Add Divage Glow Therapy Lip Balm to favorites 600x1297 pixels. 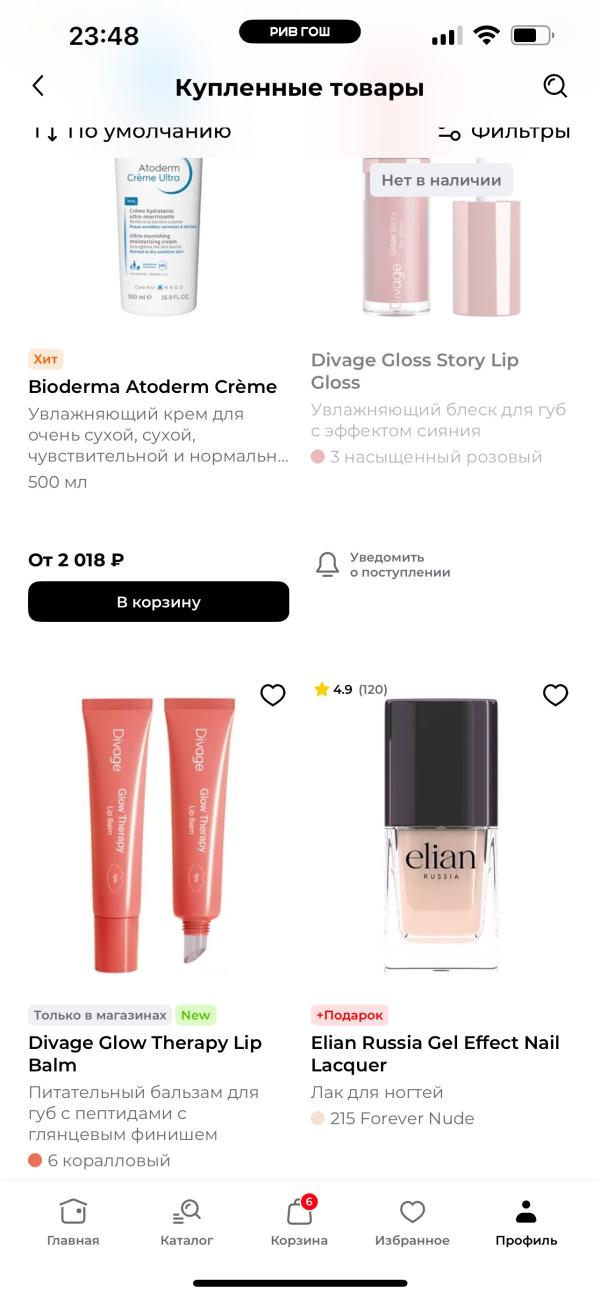click(x=272, y=695)
